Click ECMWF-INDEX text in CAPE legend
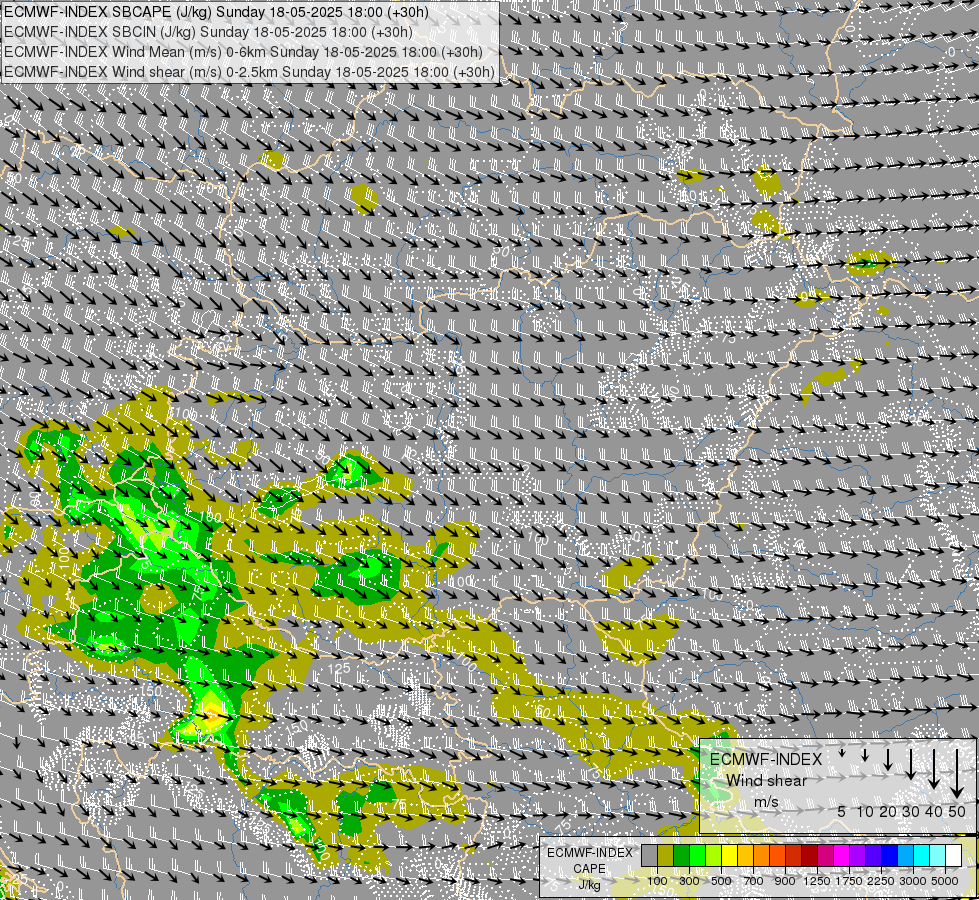 click(x=589, y=853)
